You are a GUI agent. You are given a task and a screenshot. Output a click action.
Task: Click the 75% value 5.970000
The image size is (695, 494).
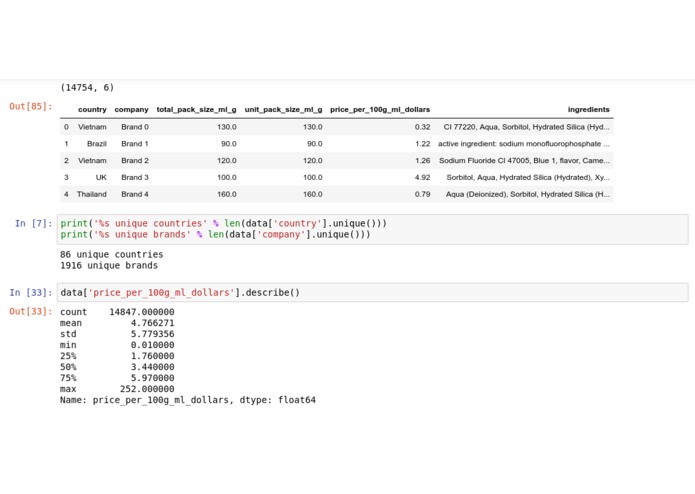point(152,378)
